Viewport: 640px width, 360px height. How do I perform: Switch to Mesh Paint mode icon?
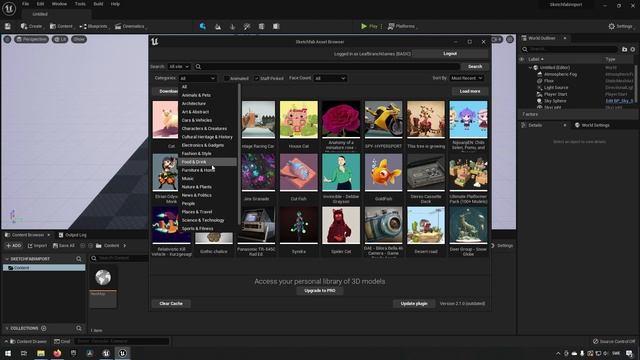click(247, 26)
